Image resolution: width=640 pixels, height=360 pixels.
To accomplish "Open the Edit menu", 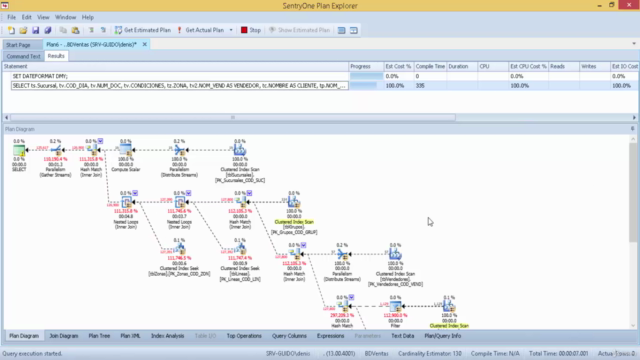I will (x=27, y=17).
